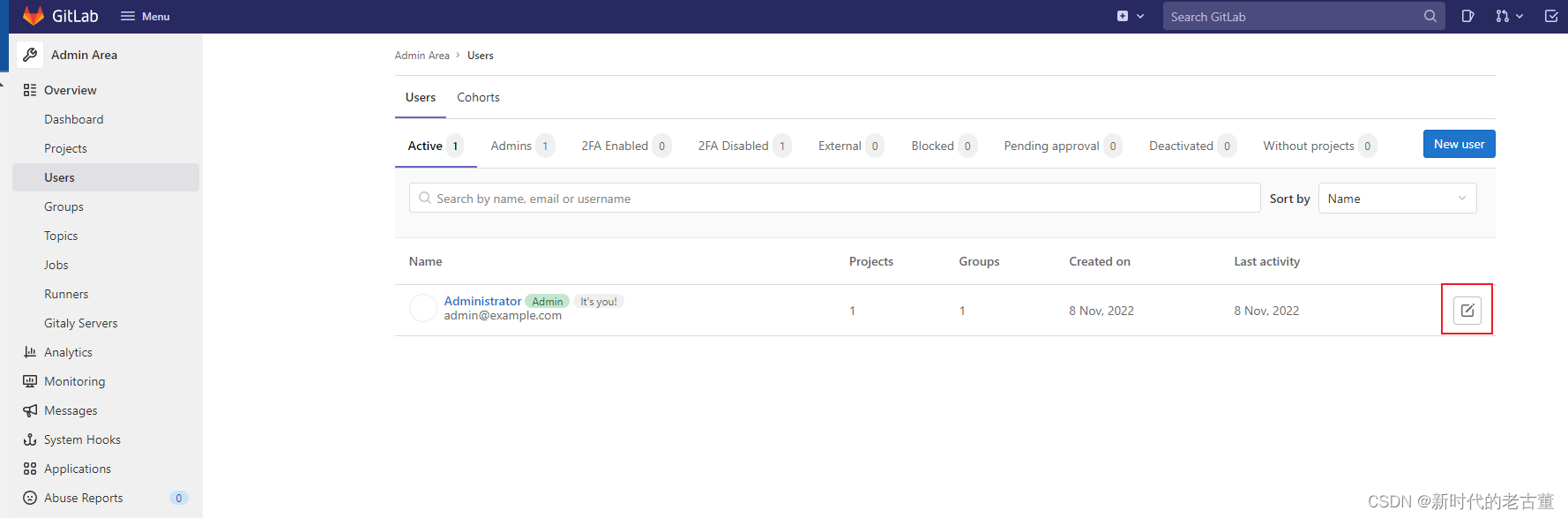Open the To-Do list checkmark icon

pos(1550,16)
